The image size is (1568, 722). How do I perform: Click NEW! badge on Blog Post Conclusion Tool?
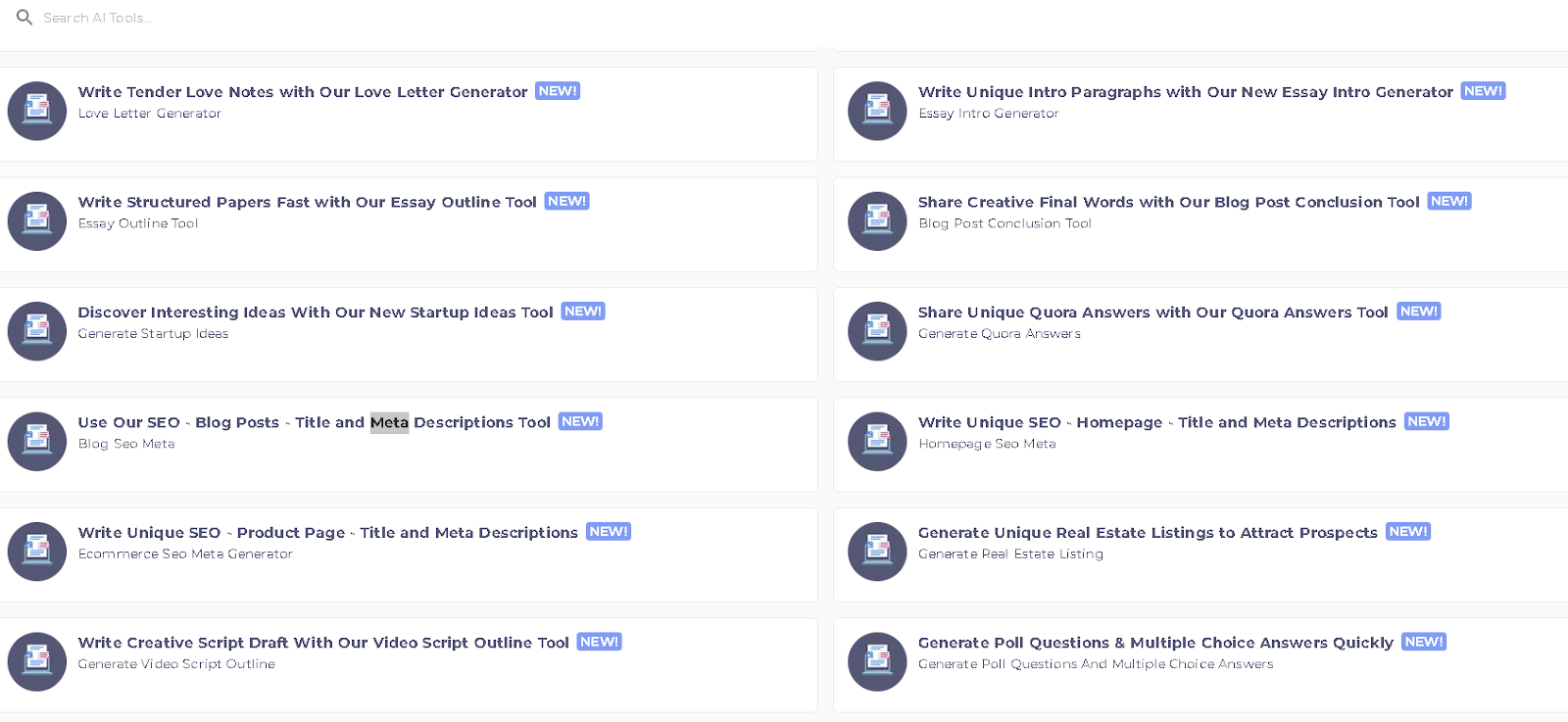[x=1449, y=201]
